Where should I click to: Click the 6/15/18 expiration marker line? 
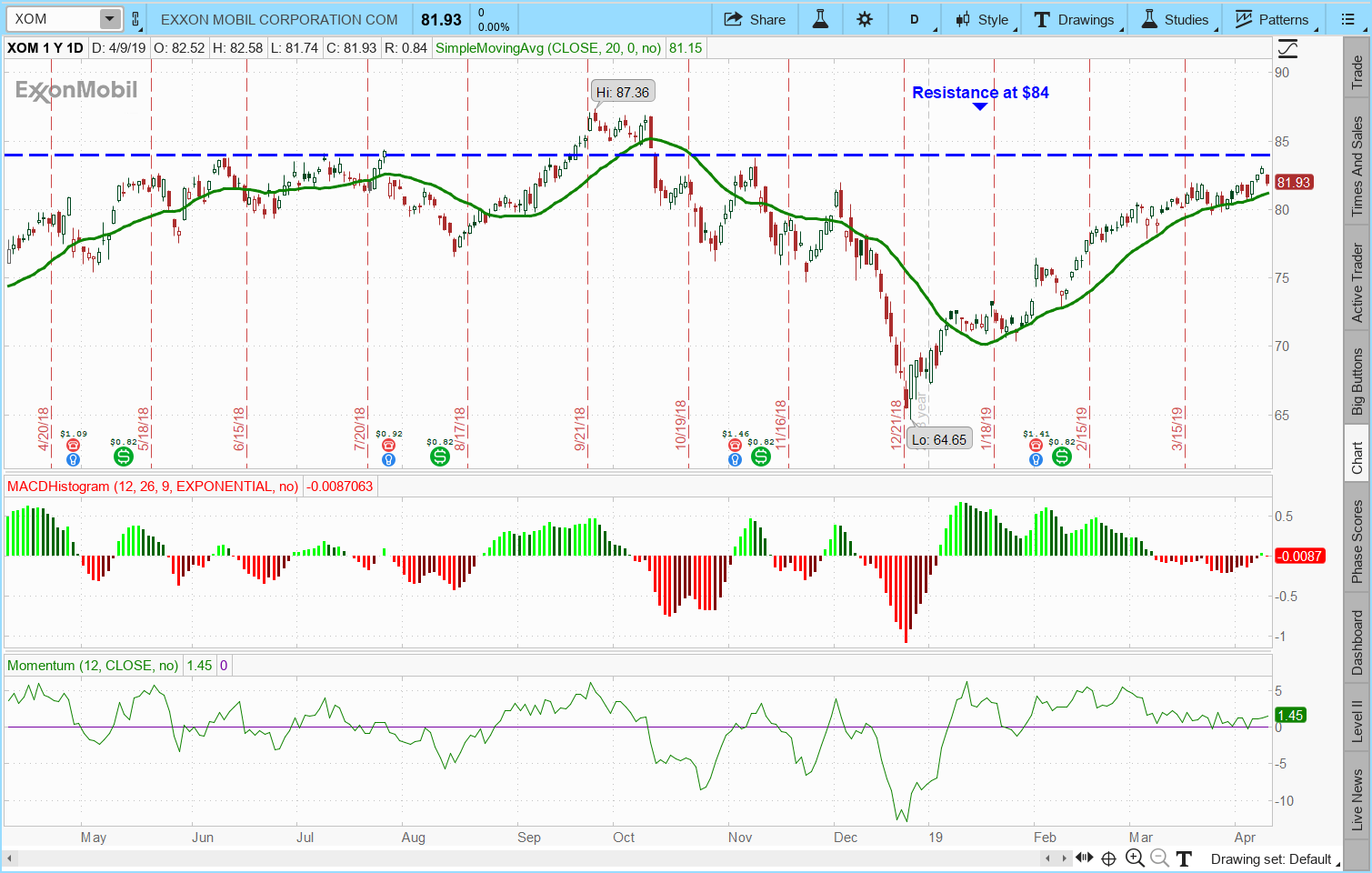pos(247,264)
